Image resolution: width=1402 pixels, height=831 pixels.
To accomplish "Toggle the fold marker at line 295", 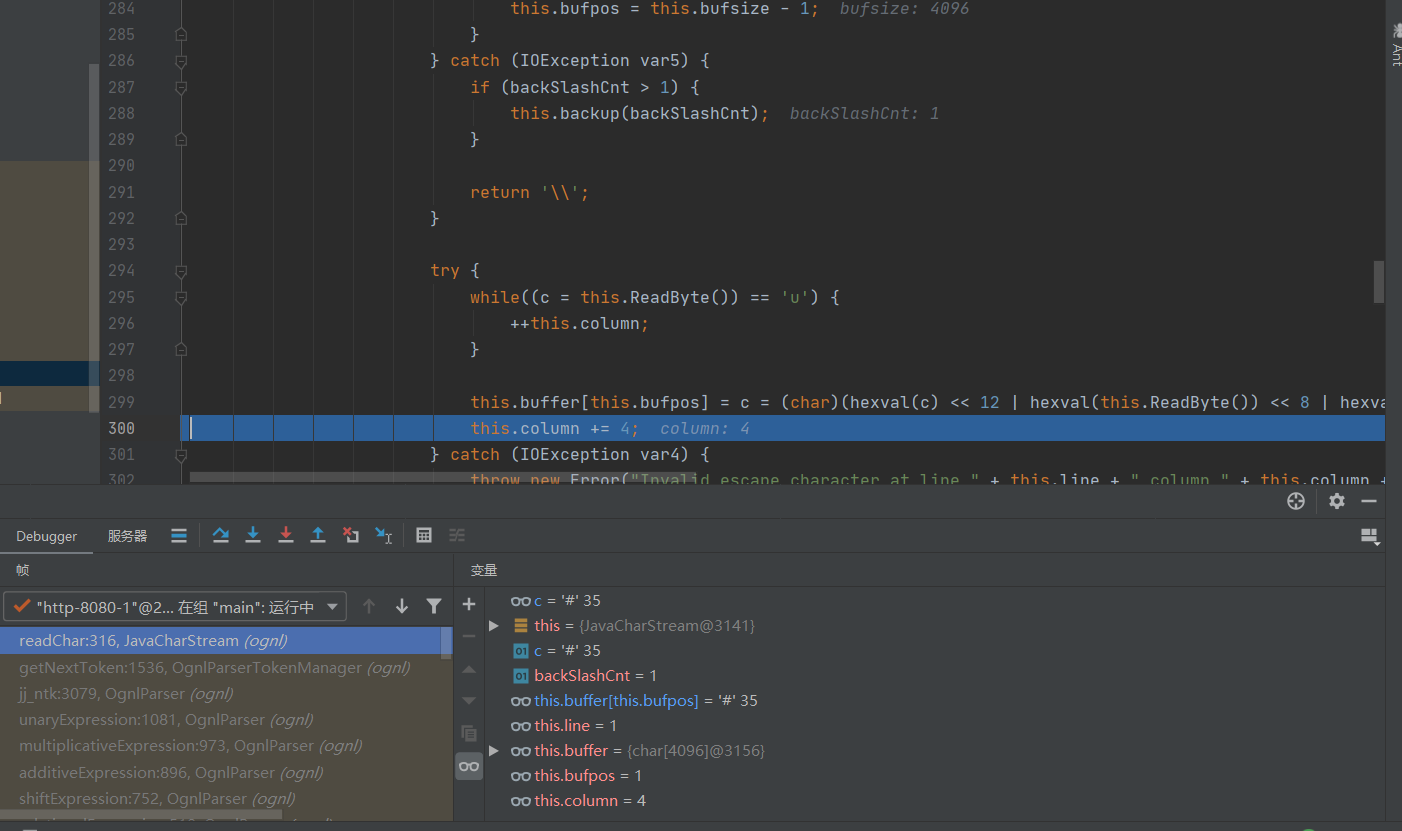I will point(181,297).
